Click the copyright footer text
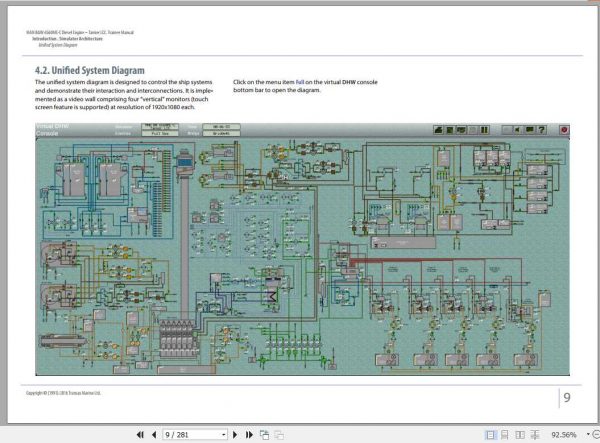Image resolution: width=600 pixels, height=443 pixels. click(x=63, y=393)
